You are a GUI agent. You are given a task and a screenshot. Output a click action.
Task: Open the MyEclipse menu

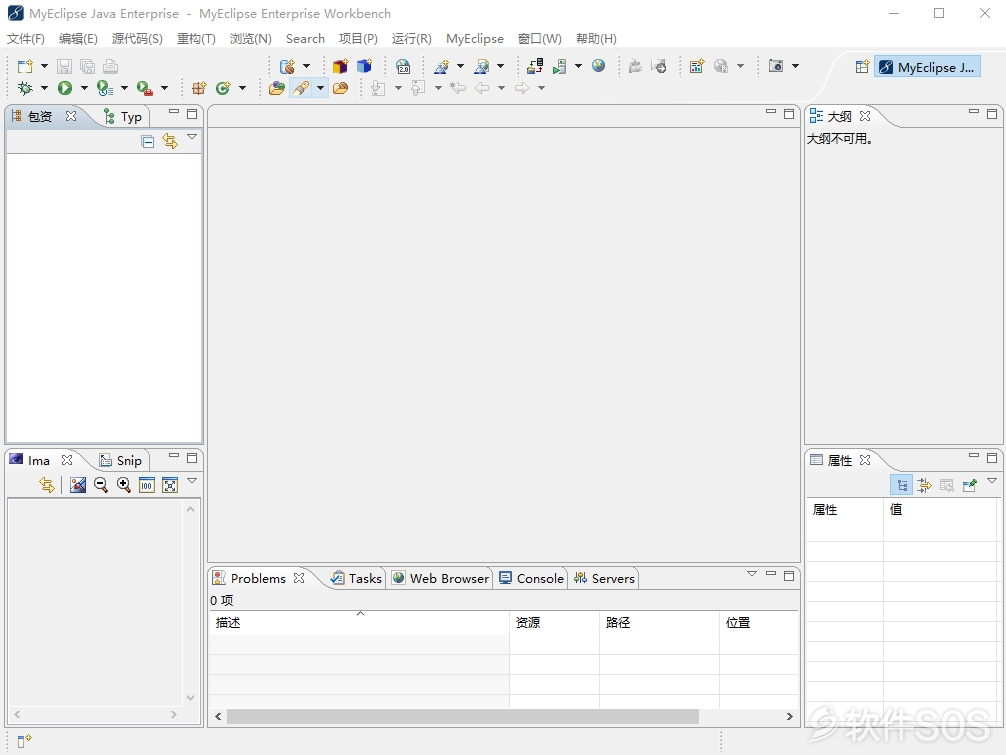pyautogui.click(x=475, y=38)
